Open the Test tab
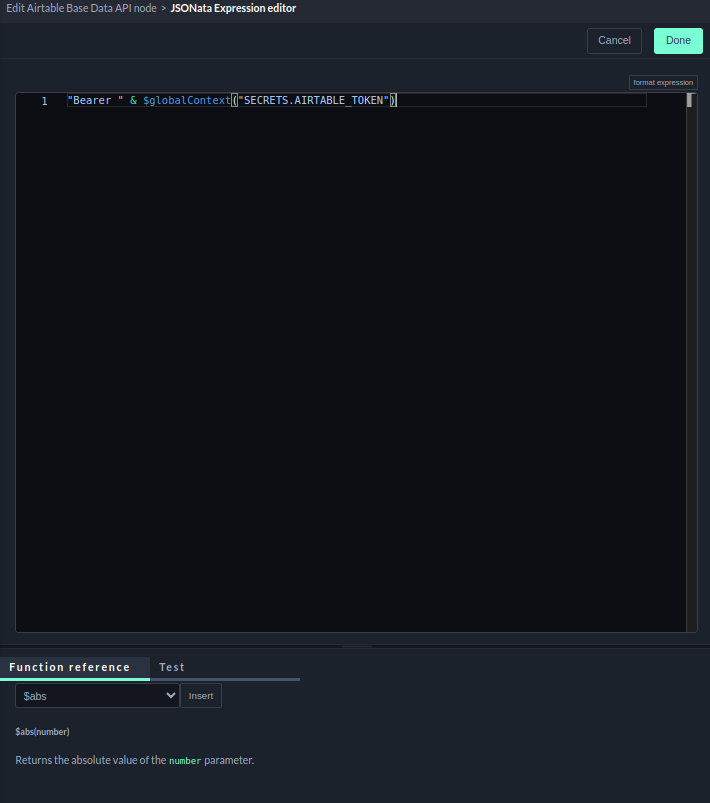The image size is (710, 803). pyautogui.click(x=172, y=667)
